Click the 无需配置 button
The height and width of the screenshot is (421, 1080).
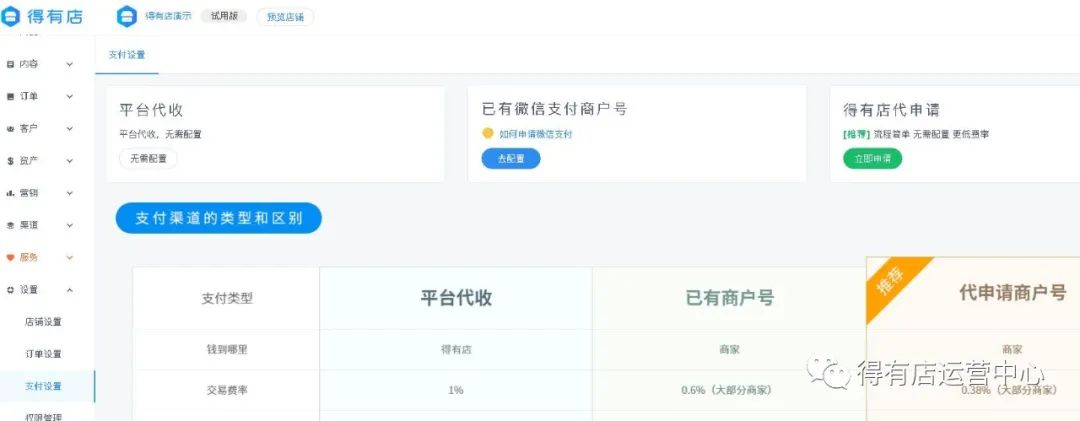pos(148,158)
